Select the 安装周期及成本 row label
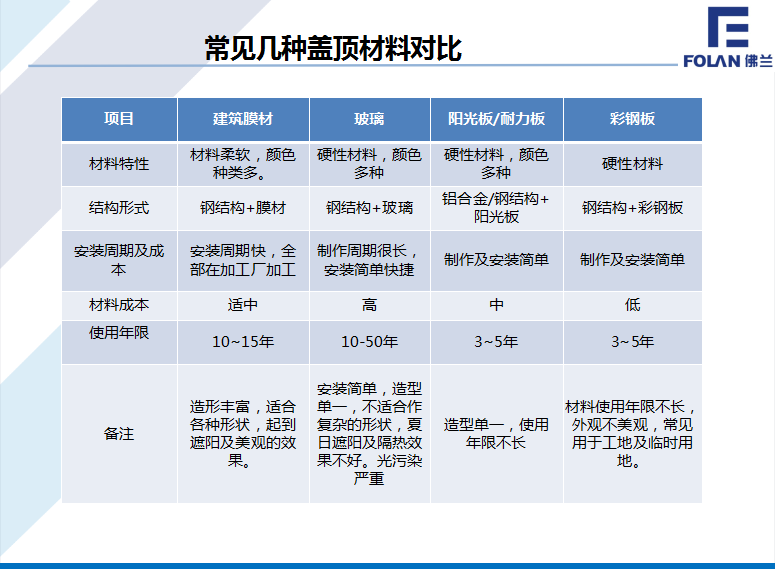775x569 pixels. [119, 260]
